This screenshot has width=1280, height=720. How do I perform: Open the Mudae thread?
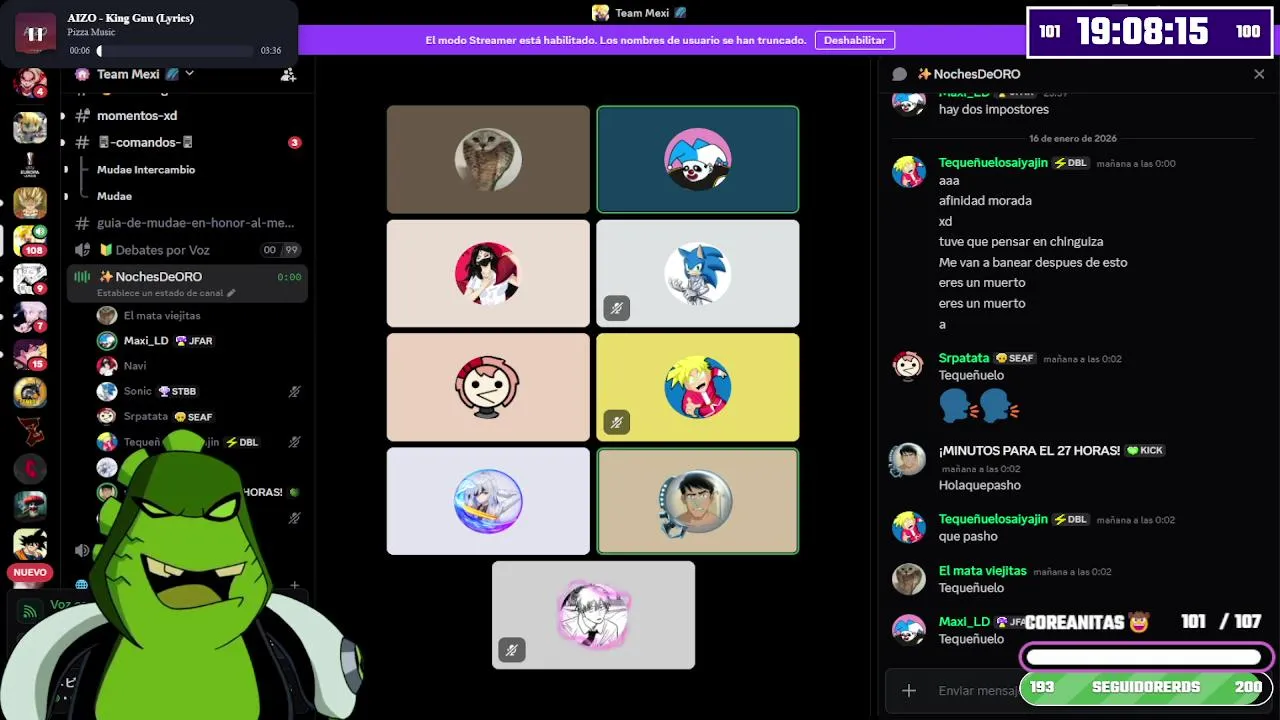[114, 196]
